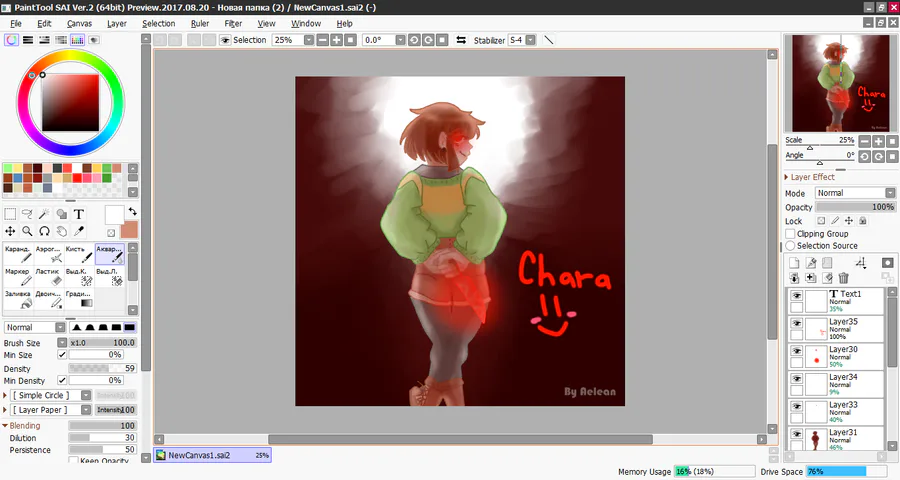Screen dimensions: 900x480
Task: Click the delete layer trash icon
Action: (843, 278)
